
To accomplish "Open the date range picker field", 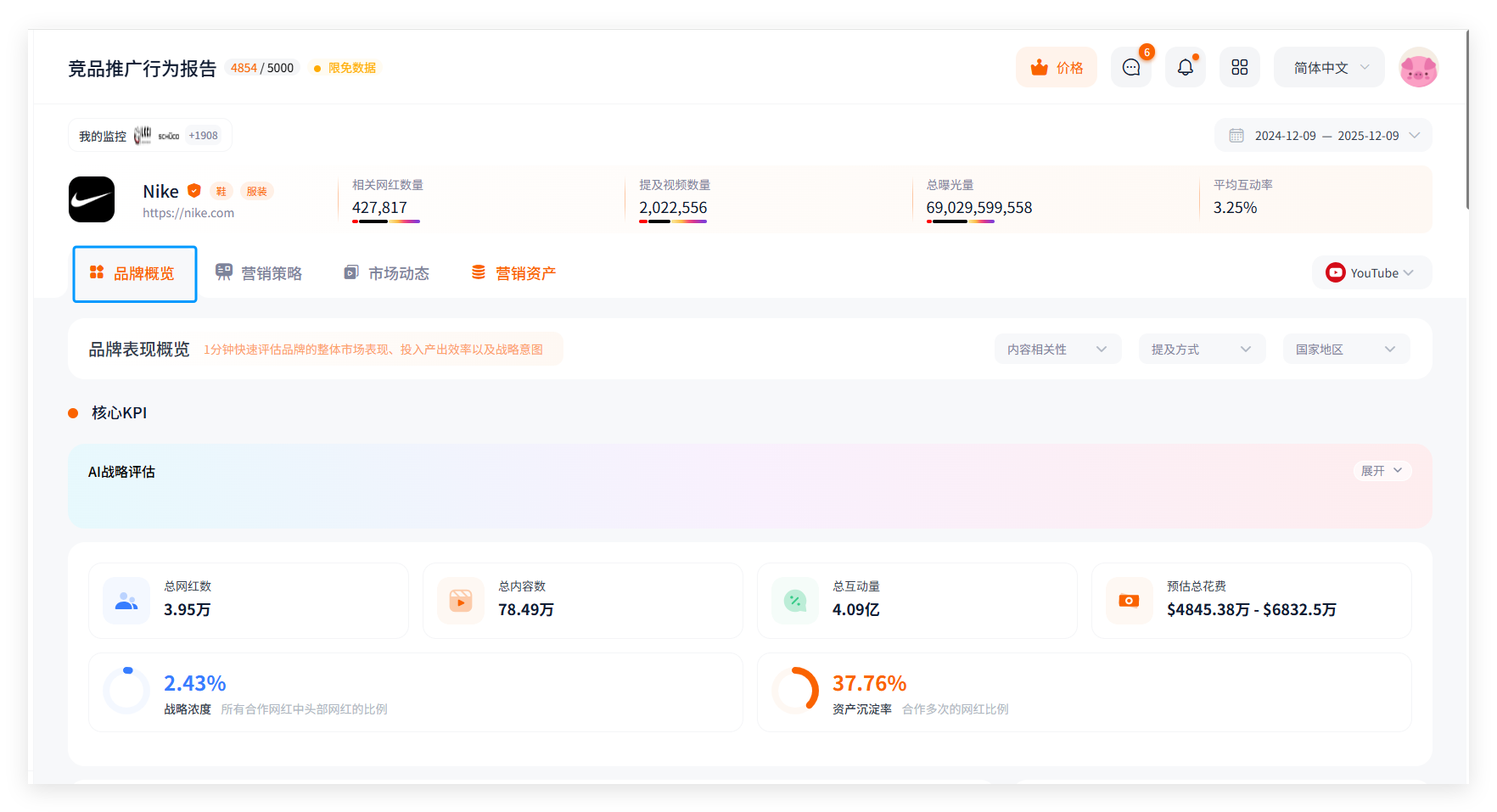I will (x=1323, y=136).
